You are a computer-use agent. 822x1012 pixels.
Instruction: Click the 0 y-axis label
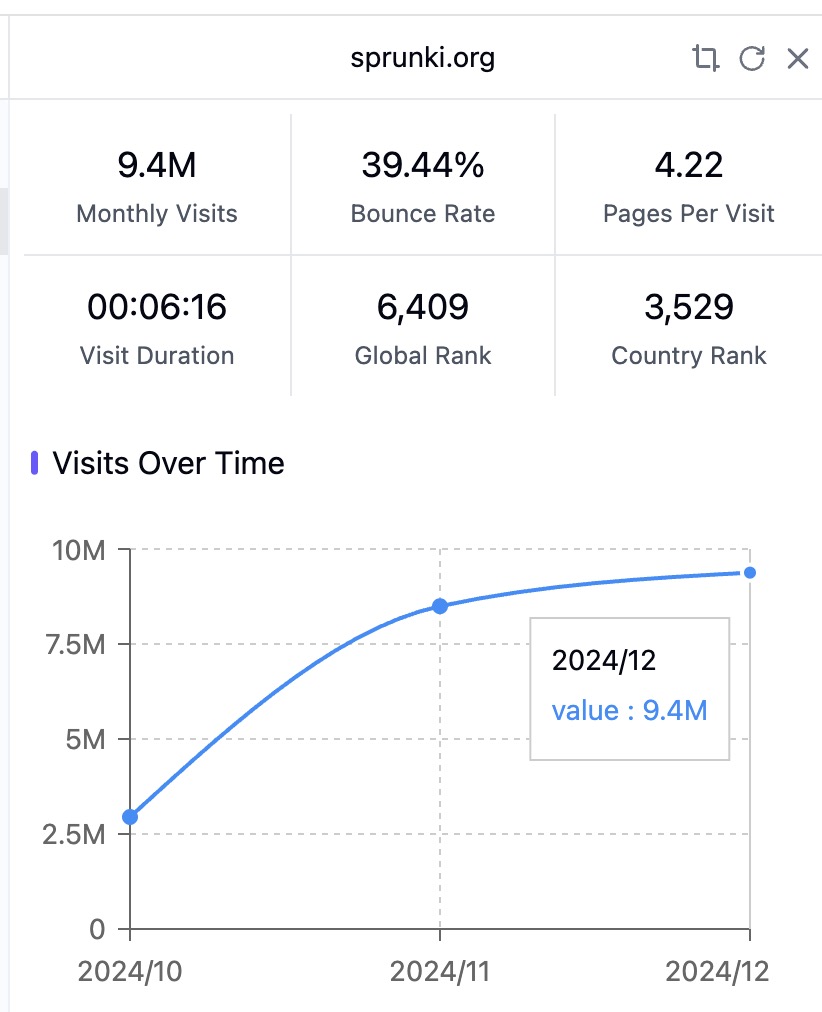[97, 929]
